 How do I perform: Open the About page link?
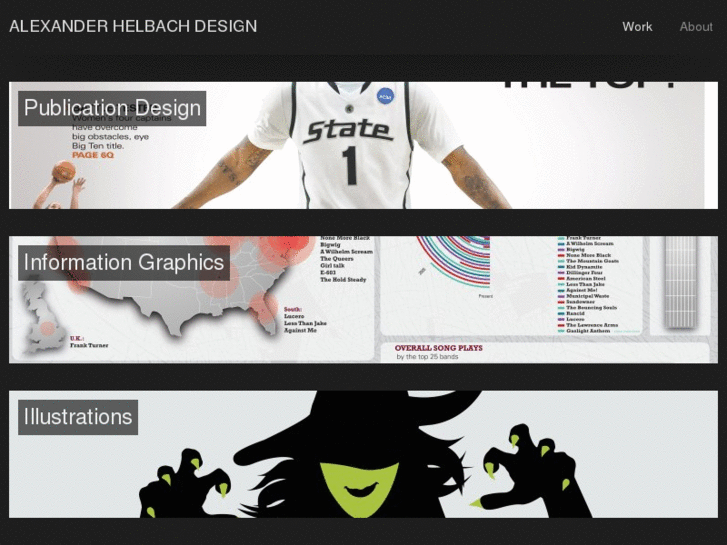pos(696,27)
